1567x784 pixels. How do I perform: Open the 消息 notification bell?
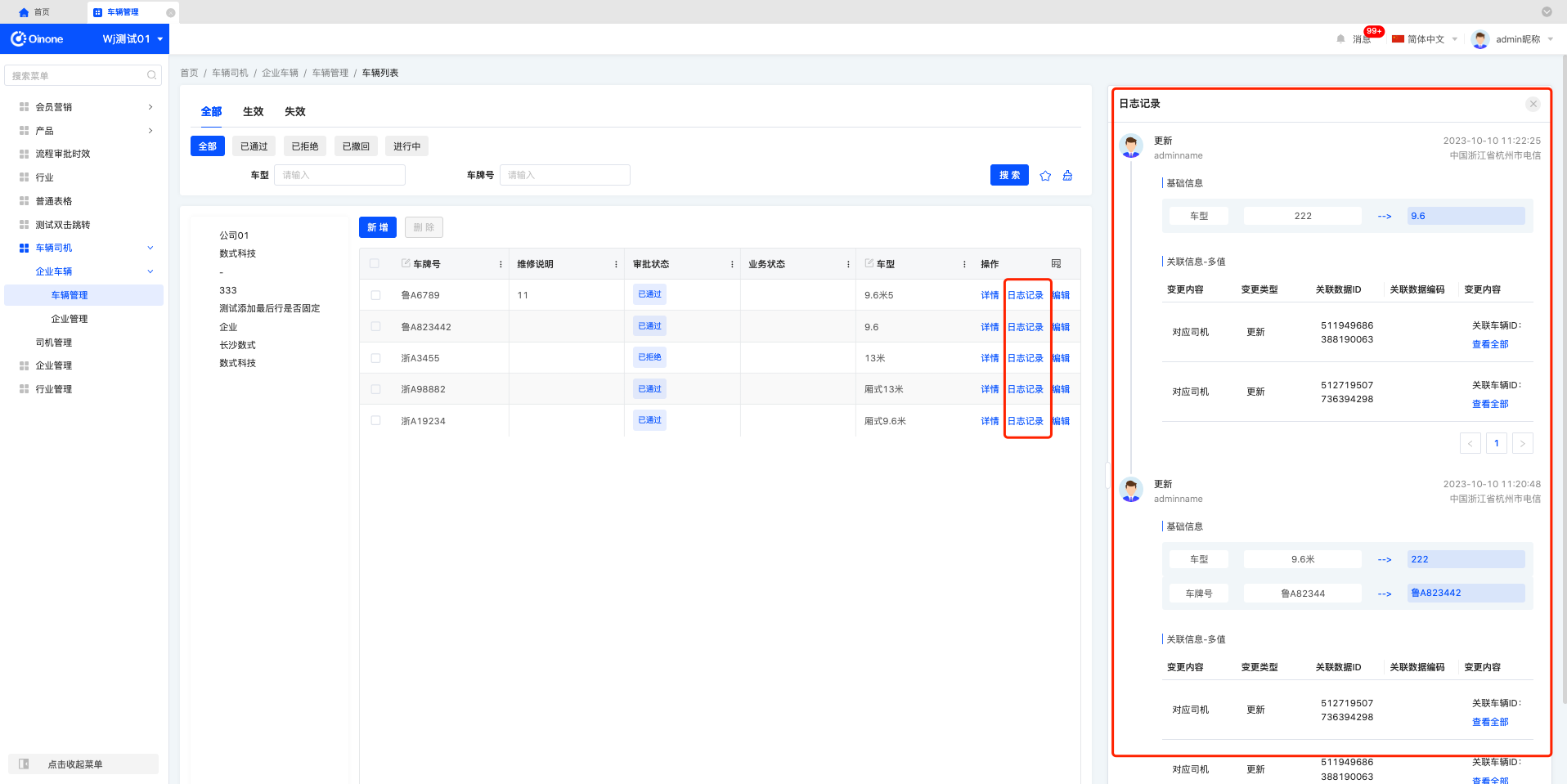pyautogui.click(x=1340, y=38)
